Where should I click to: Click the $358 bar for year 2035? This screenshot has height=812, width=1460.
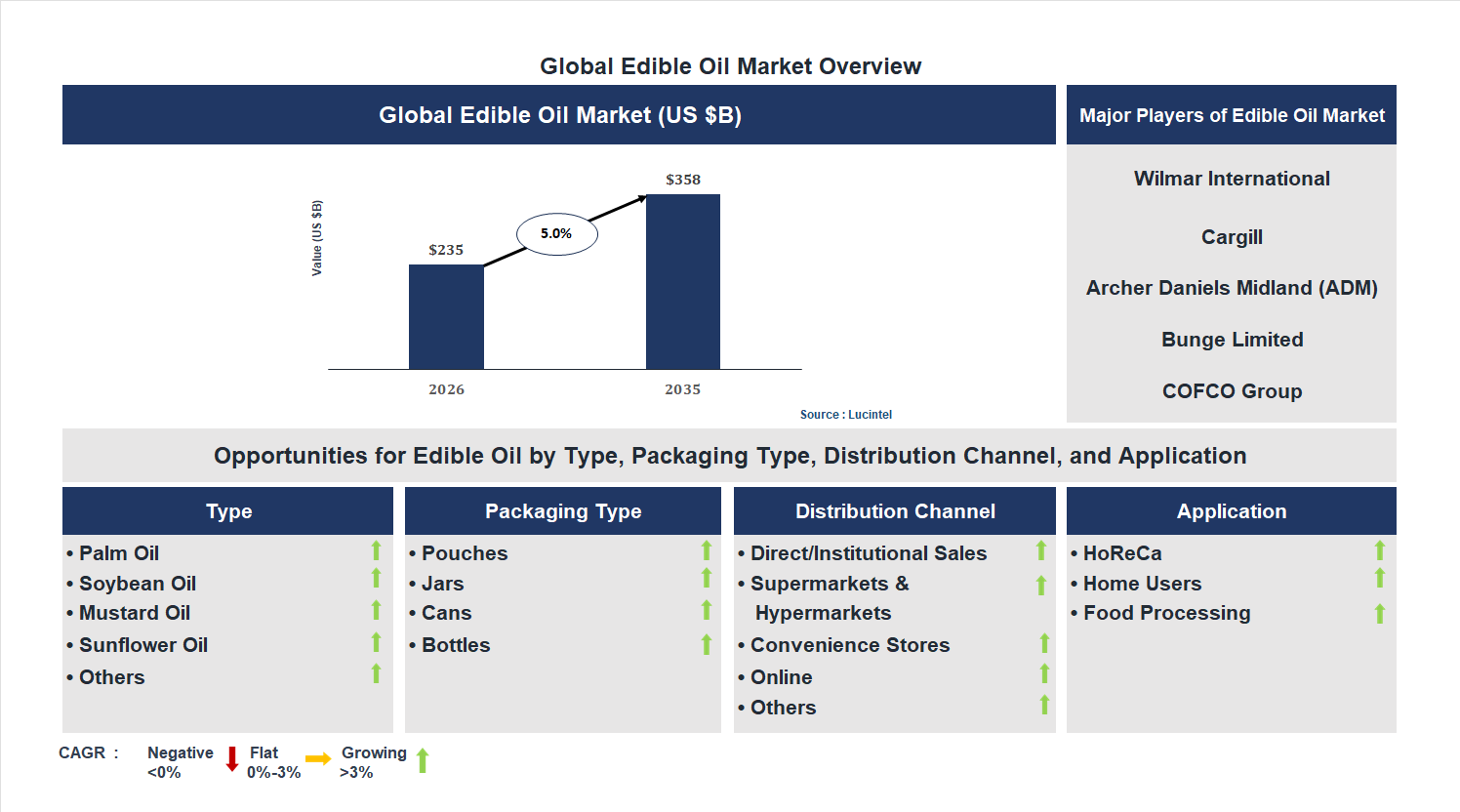[x=681, y=281]
